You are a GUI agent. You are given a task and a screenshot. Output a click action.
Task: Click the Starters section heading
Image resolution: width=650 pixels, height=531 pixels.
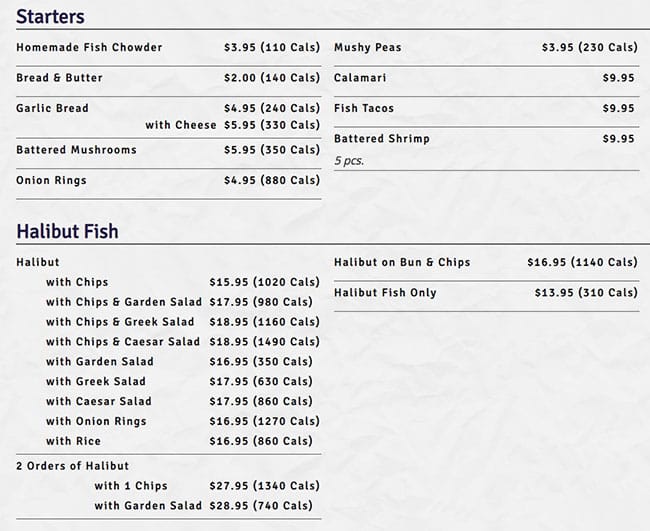pos(50,17)
